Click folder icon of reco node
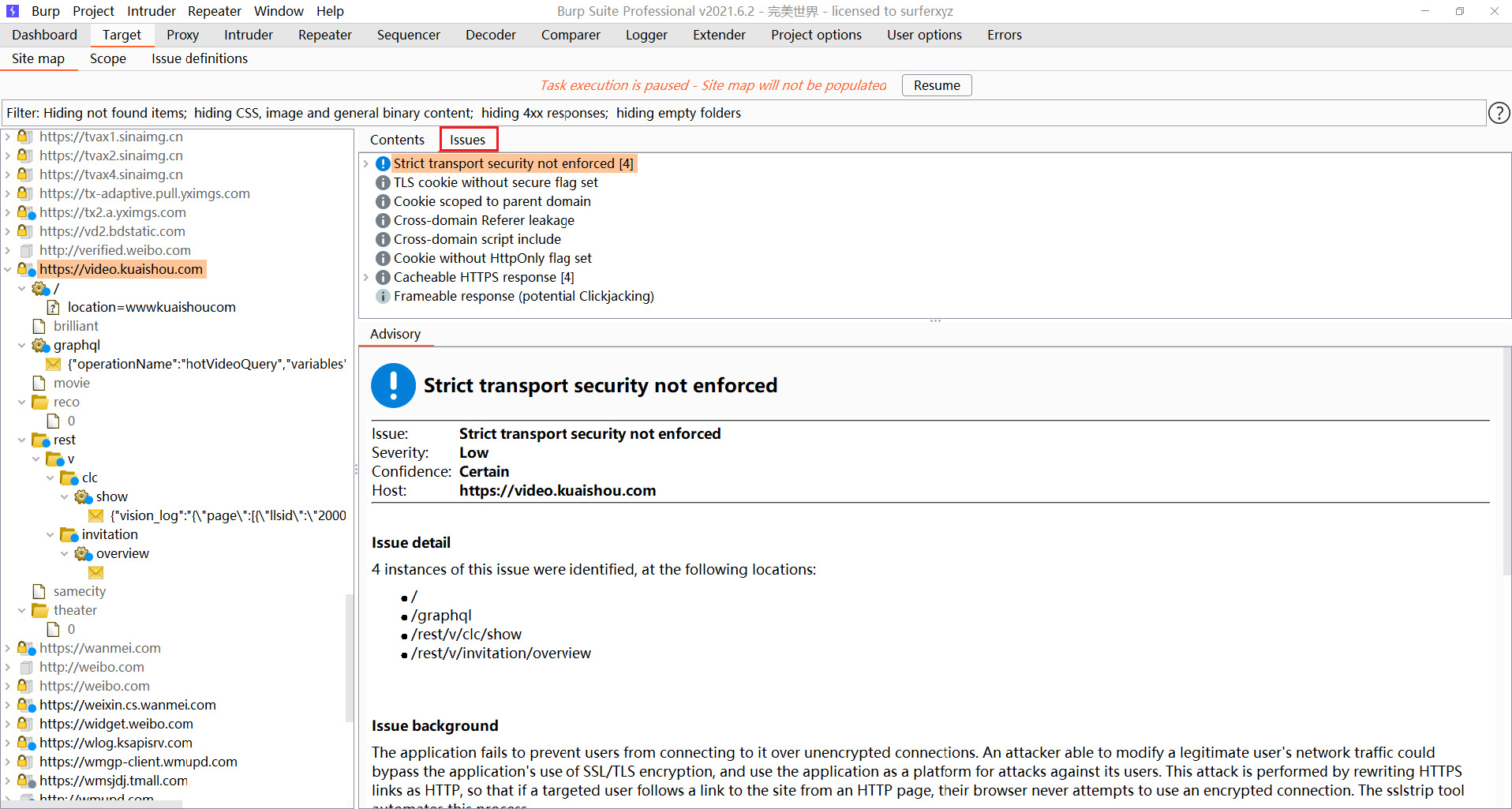The height and width of the screenshot is (809, 1512). tap(39, 402)
